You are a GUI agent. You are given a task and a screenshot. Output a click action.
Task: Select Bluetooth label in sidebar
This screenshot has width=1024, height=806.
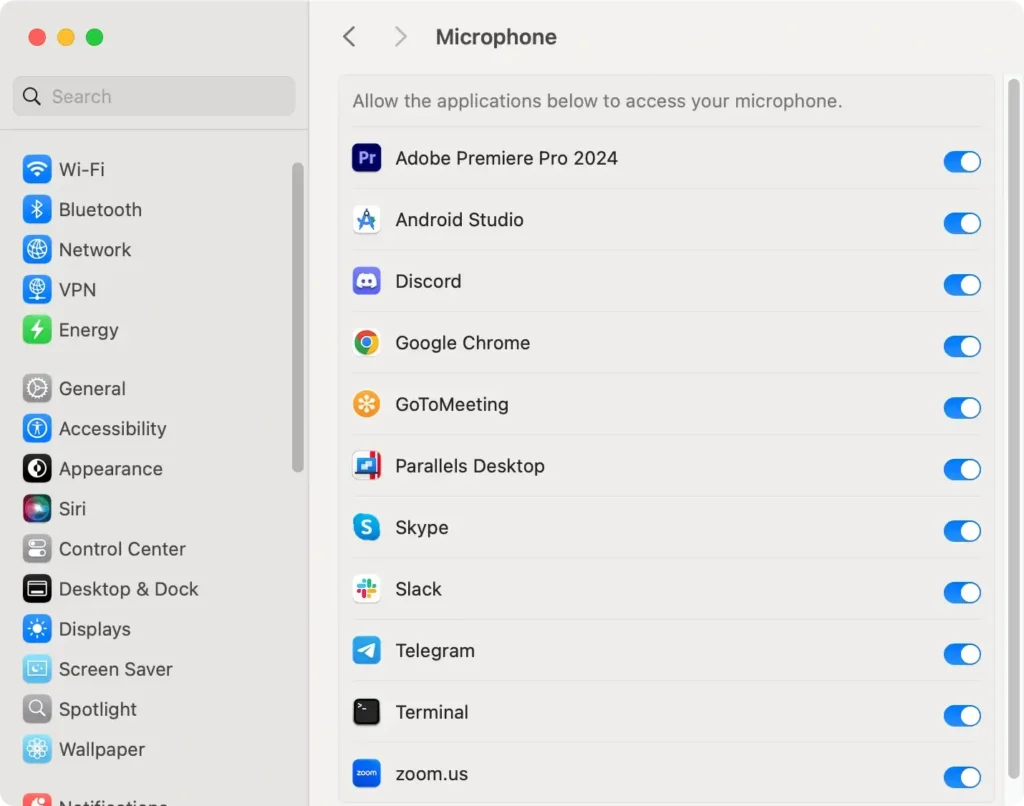click(x=100, y=209)
